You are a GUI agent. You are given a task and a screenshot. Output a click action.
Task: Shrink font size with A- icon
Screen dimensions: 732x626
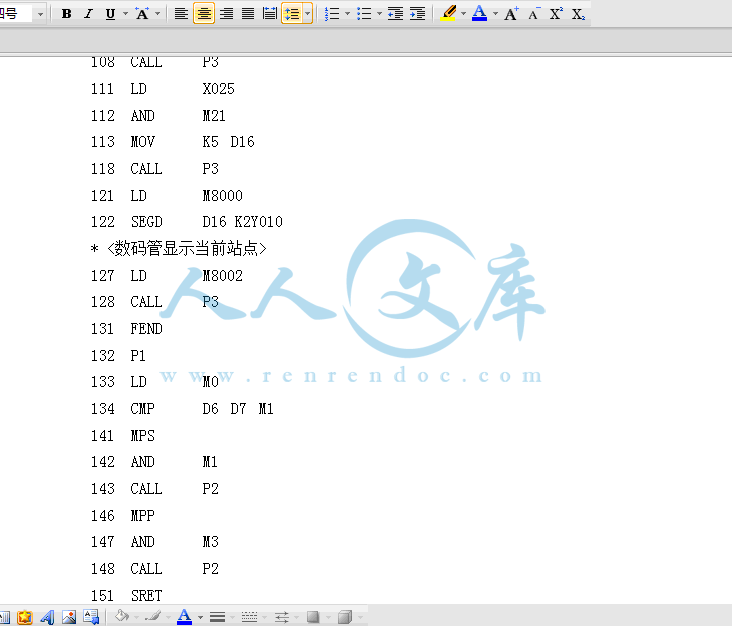point(534,14)
